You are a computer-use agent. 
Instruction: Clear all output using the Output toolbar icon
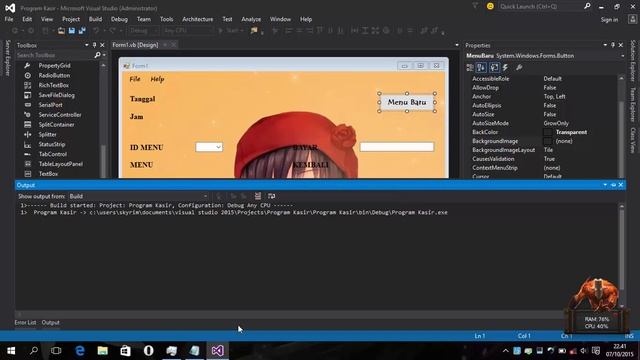pyautogui.click(x=258, y=196)
